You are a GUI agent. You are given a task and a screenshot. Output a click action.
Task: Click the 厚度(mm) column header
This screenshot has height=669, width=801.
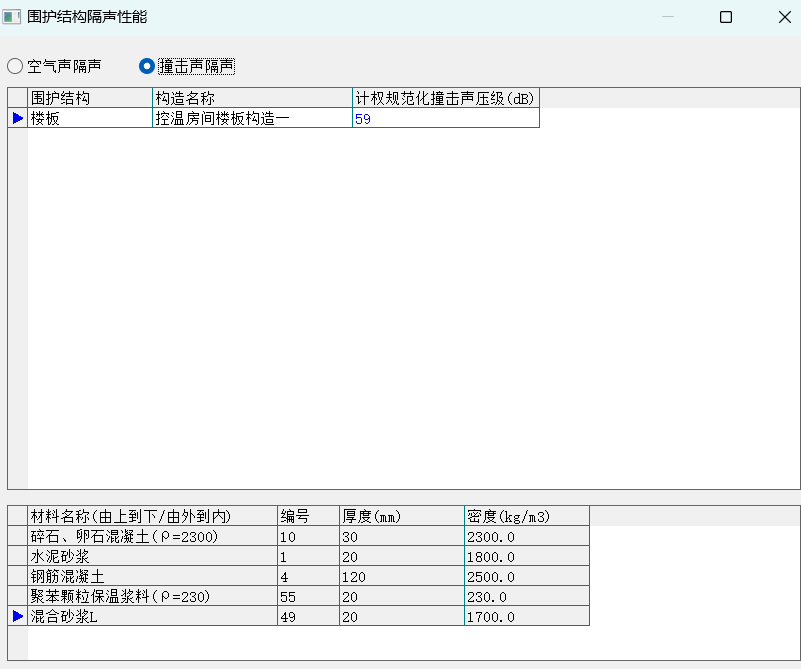pyautogui.click(x=401, y=516)
